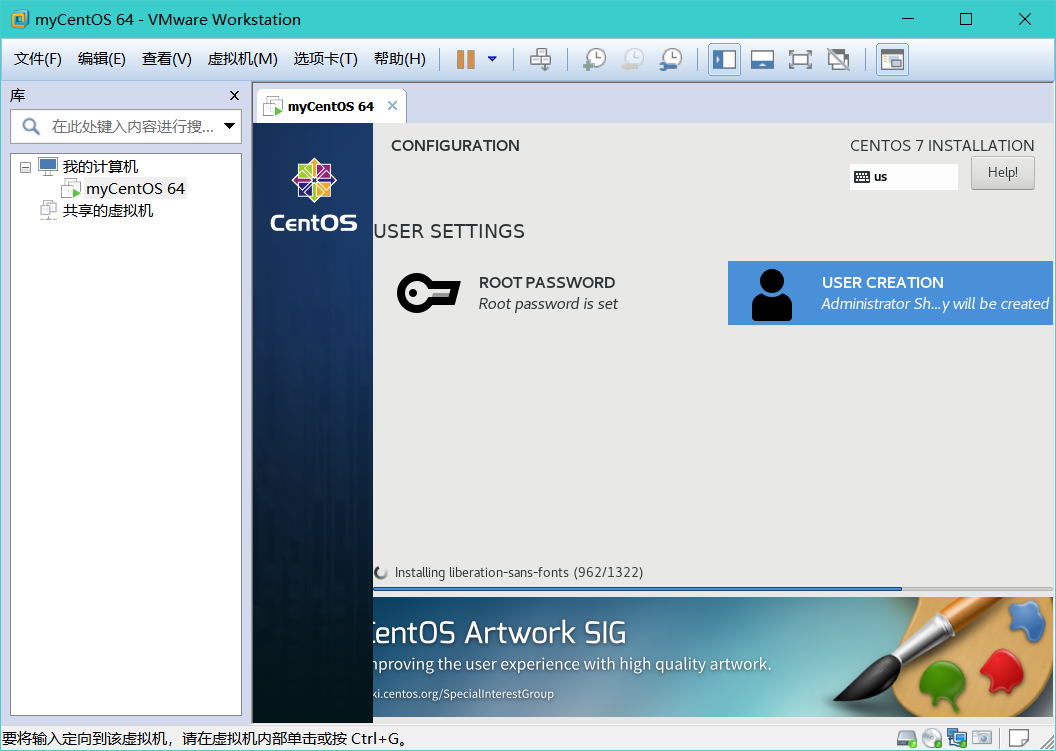Open the power options dropdown arrow
The height and width of the screenshot is (751, 1056).
[x=492, y=59]
